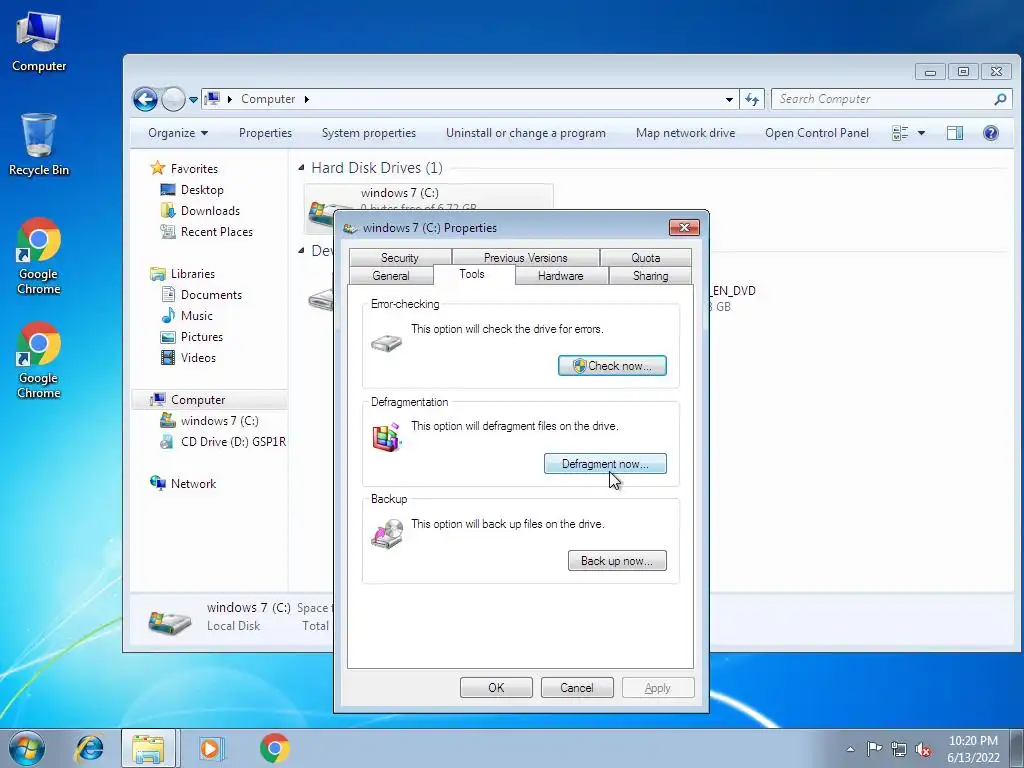
Task: Select Documents library
Action: point(201,295)
